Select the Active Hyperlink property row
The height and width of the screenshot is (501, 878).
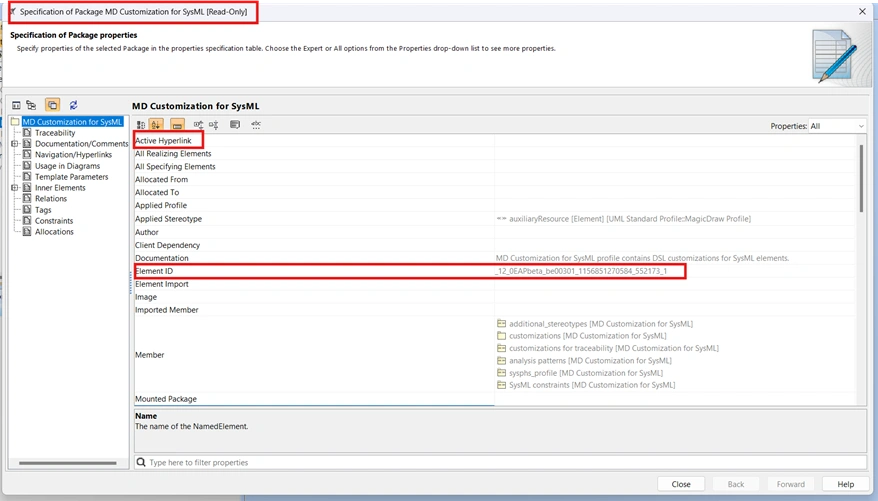495,141
